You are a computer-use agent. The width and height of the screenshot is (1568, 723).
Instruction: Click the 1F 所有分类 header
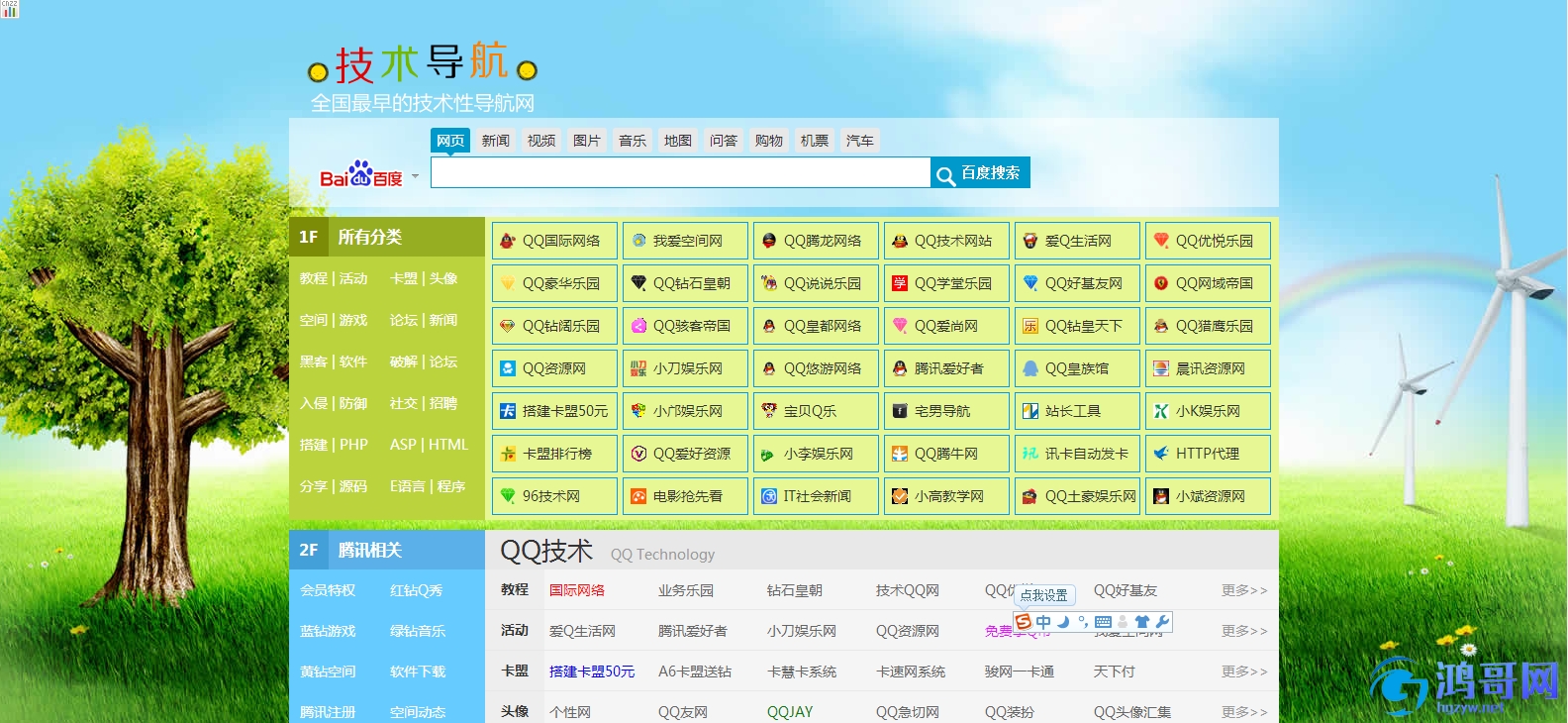pyautogui.click(x=387, y=237)
